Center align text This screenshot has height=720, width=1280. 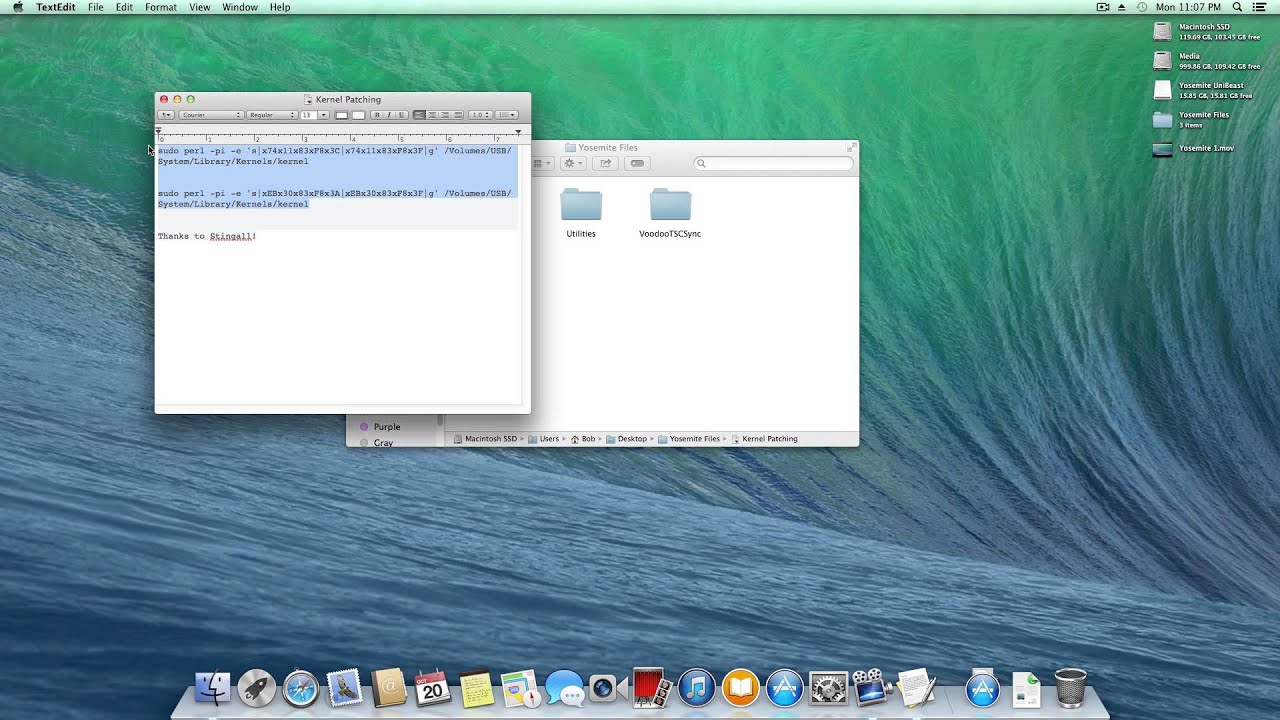(432, 115)
